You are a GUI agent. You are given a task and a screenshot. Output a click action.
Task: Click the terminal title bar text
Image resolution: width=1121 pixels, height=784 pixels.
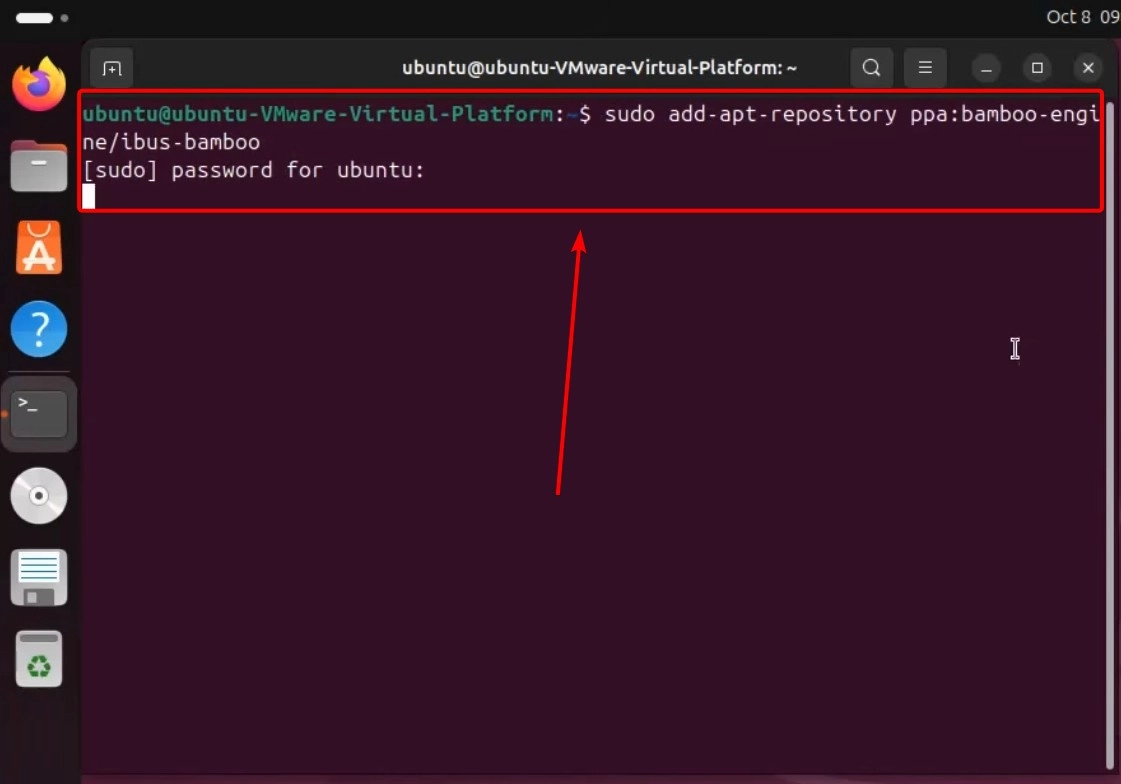(x=599, y=68)
